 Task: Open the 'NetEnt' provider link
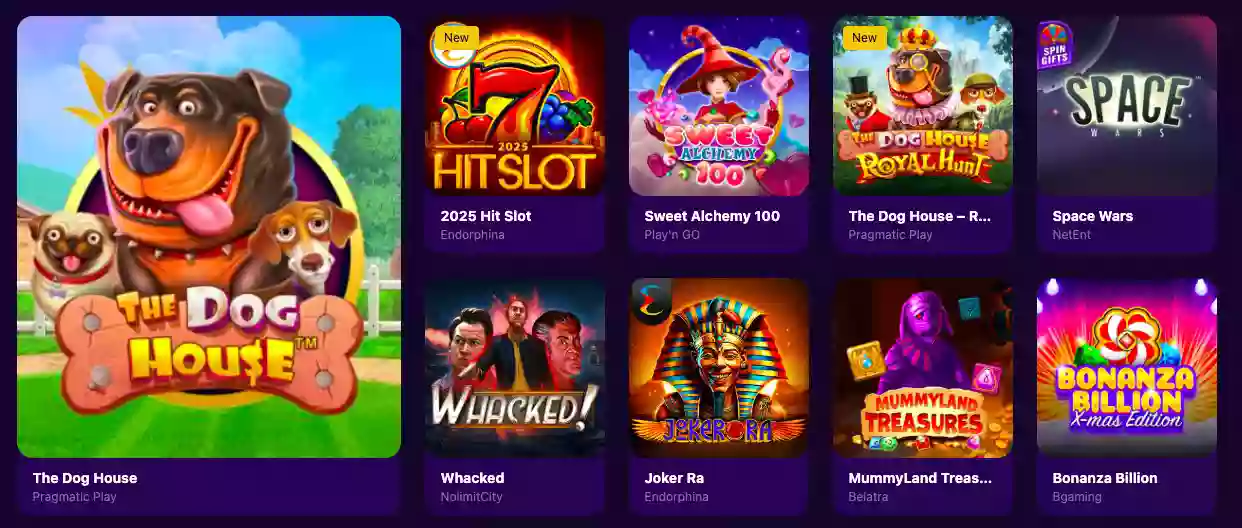(x=1072, y=235)
